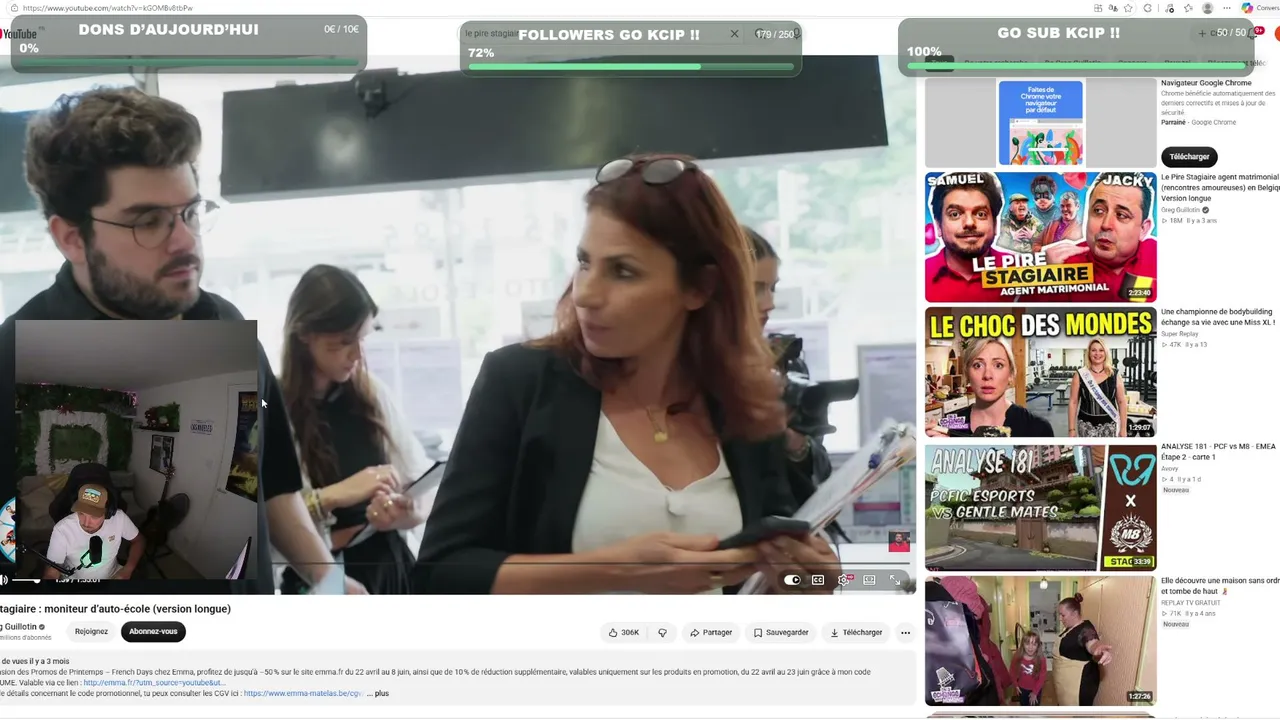Open the Copilot icon in the browser toolbar
Screen dimensions: 1280x720
click(1247, 8)
